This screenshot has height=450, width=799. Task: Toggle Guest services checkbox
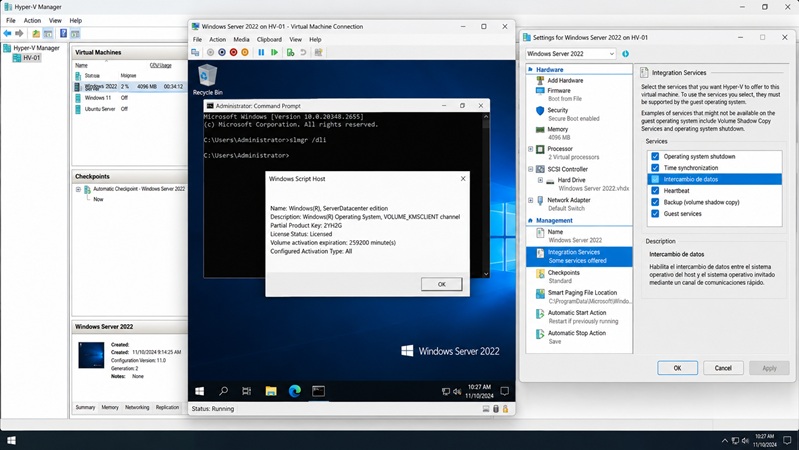click(655, 214)
